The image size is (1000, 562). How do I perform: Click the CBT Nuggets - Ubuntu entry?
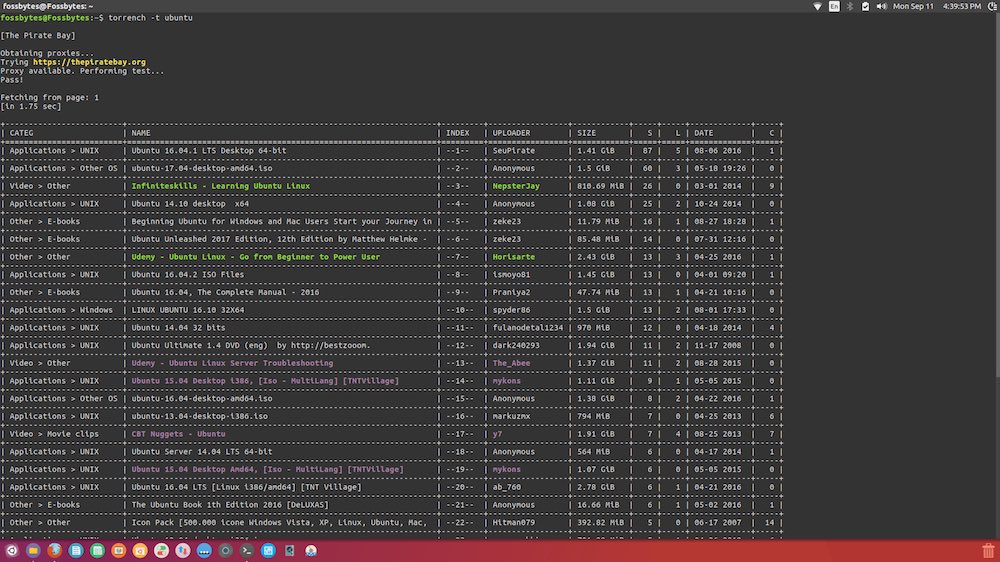[178, 434]
